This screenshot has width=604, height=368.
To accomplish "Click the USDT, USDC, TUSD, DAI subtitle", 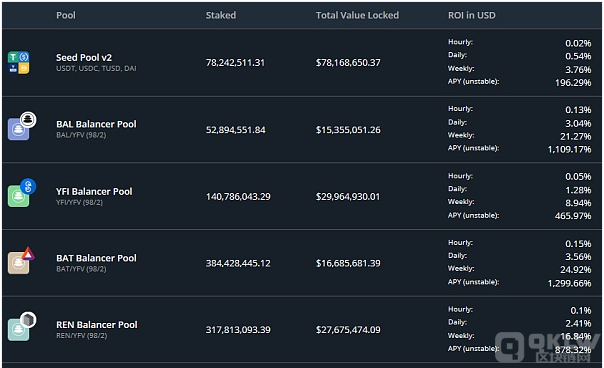I will point(96,69).
